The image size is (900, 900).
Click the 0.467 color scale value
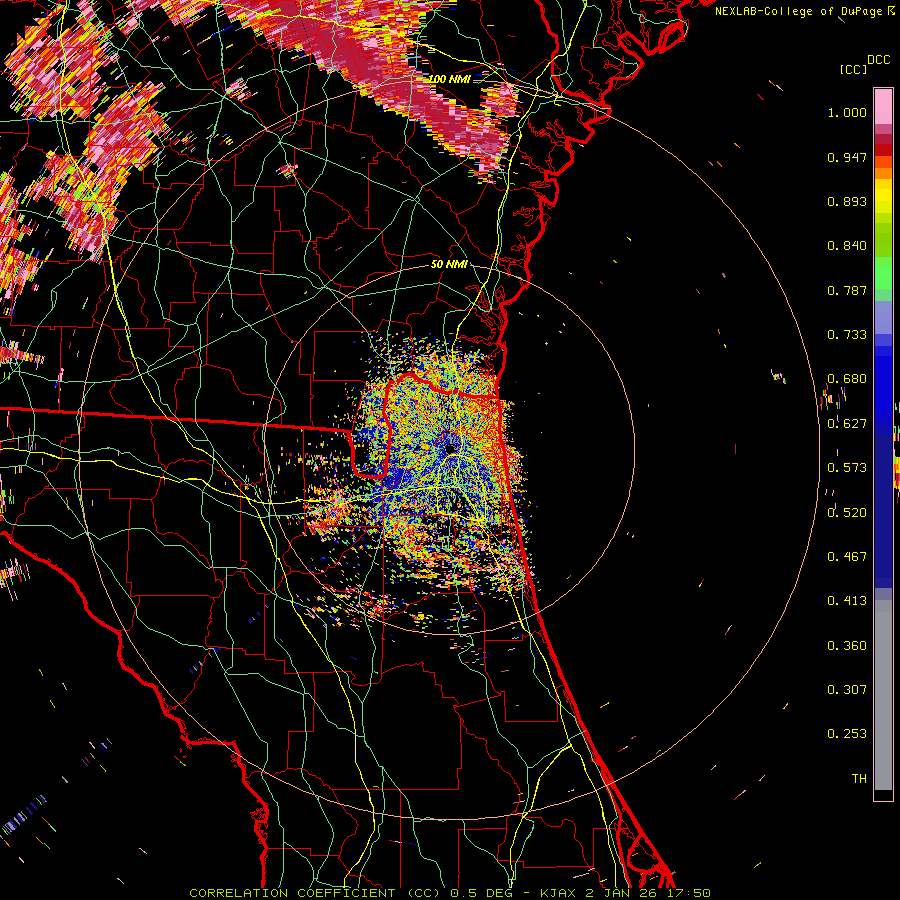(x=847, y=557)
